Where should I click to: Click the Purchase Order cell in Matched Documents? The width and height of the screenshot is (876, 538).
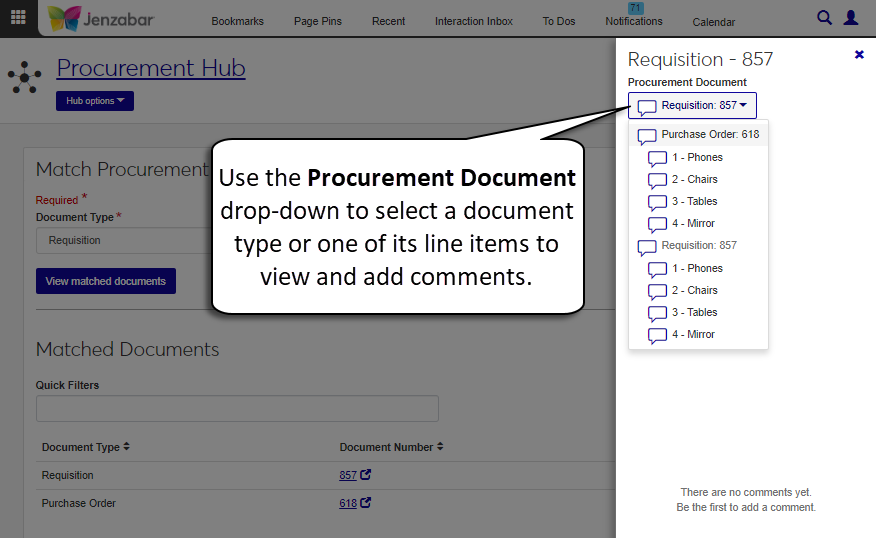(x=79, y=503)
